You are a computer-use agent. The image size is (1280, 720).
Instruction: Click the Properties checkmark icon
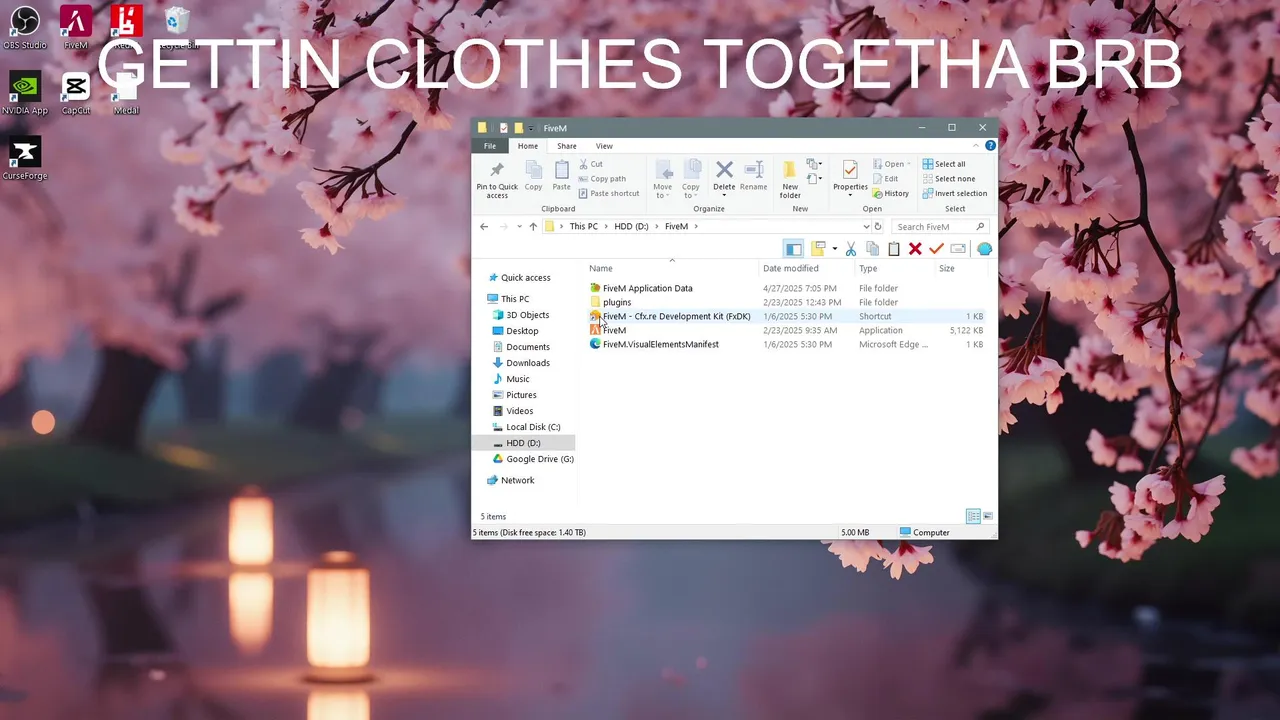coord(850,170)
